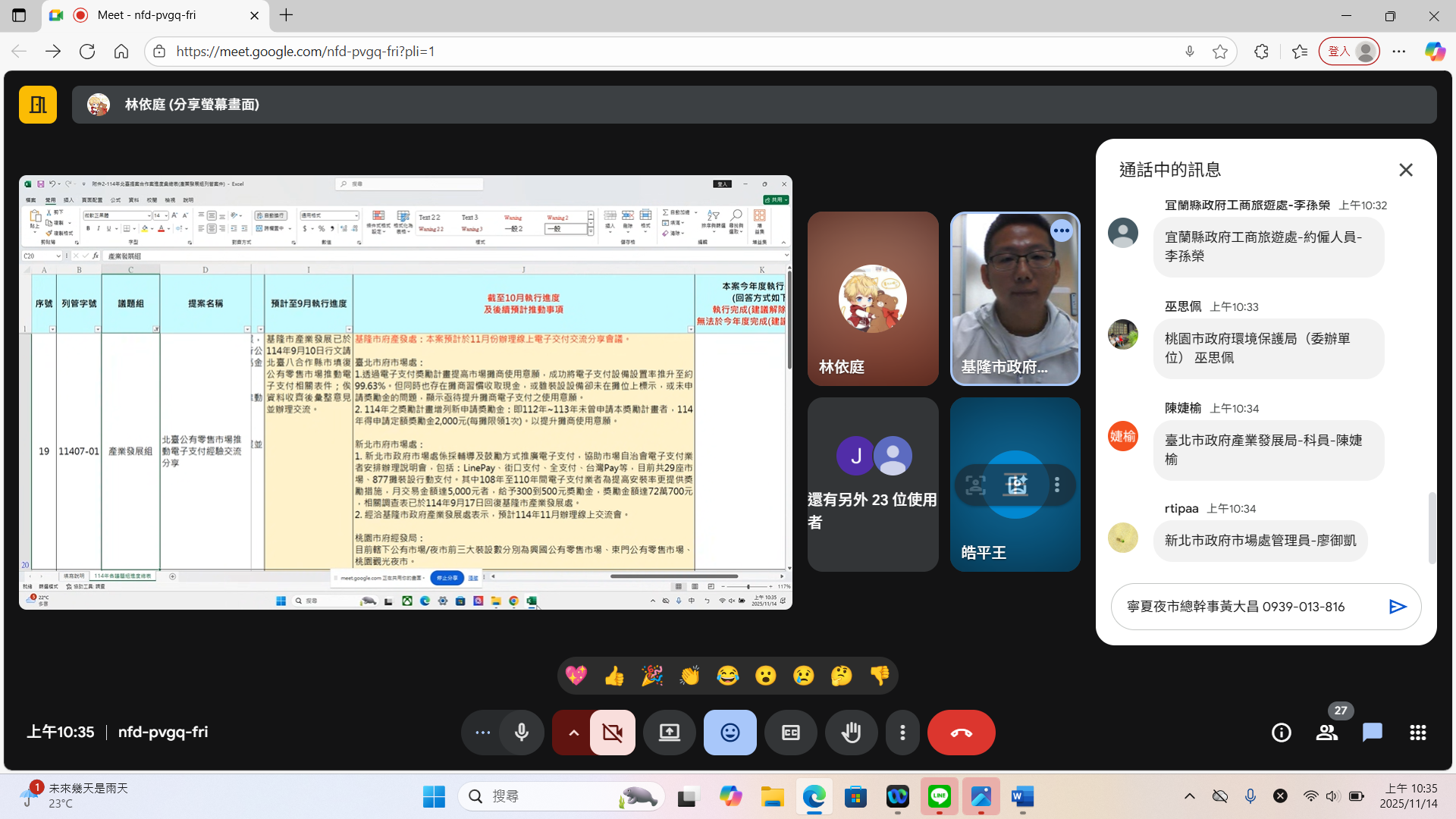
Task: Switch to the Meet nfd-pvgq-fri tab
Action: 147,15
